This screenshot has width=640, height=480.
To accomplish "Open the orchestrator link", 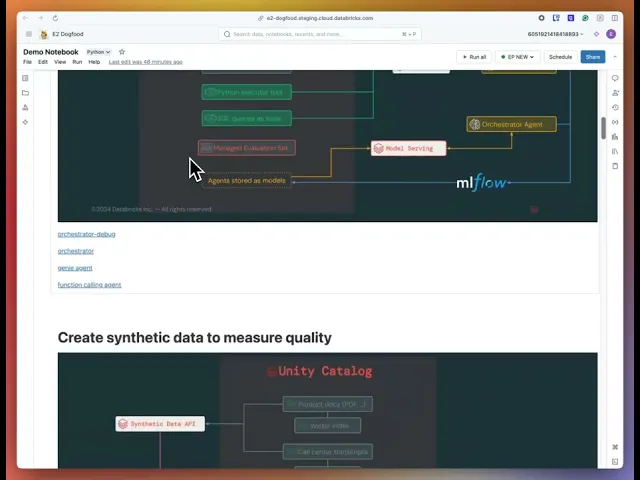I will click(x=76, y=251).
